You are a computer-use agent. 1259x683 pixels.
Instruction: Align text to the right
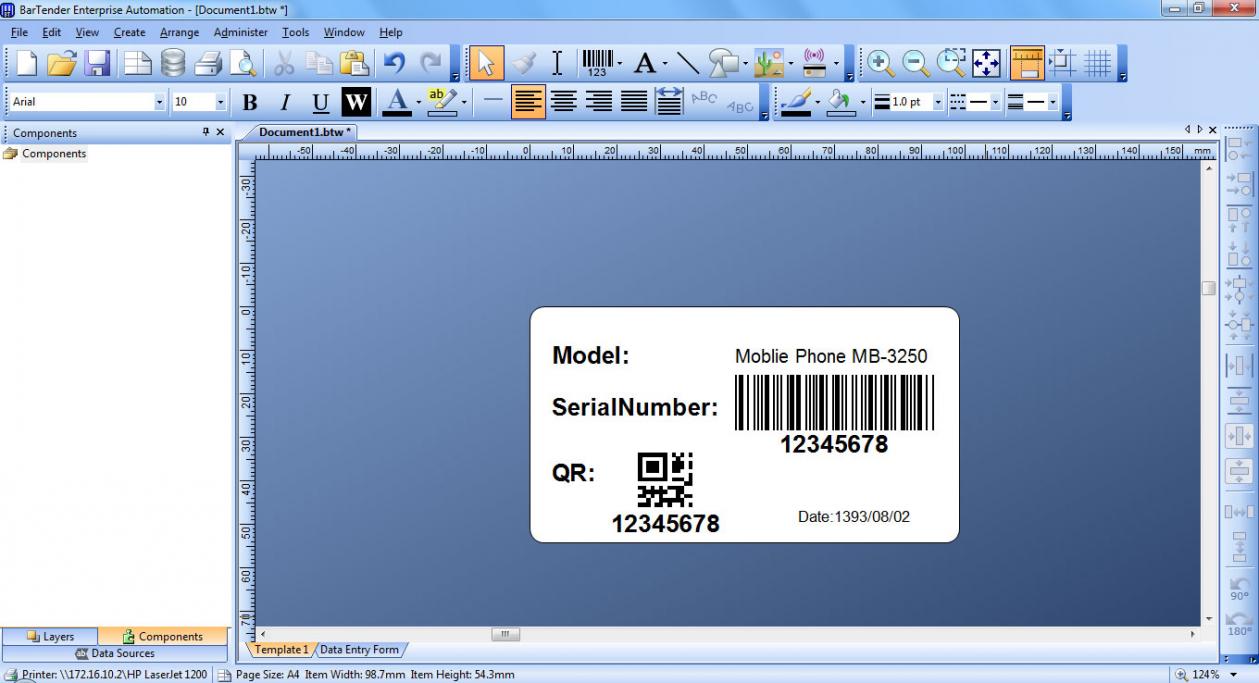click(x=599, y=102)
